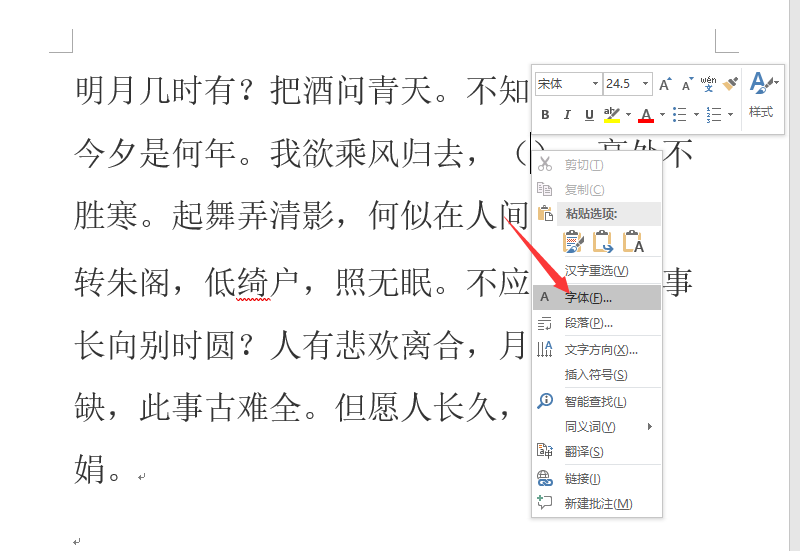
Task: Select 汉字重选(V) menu entry
Action: [597, 270]
